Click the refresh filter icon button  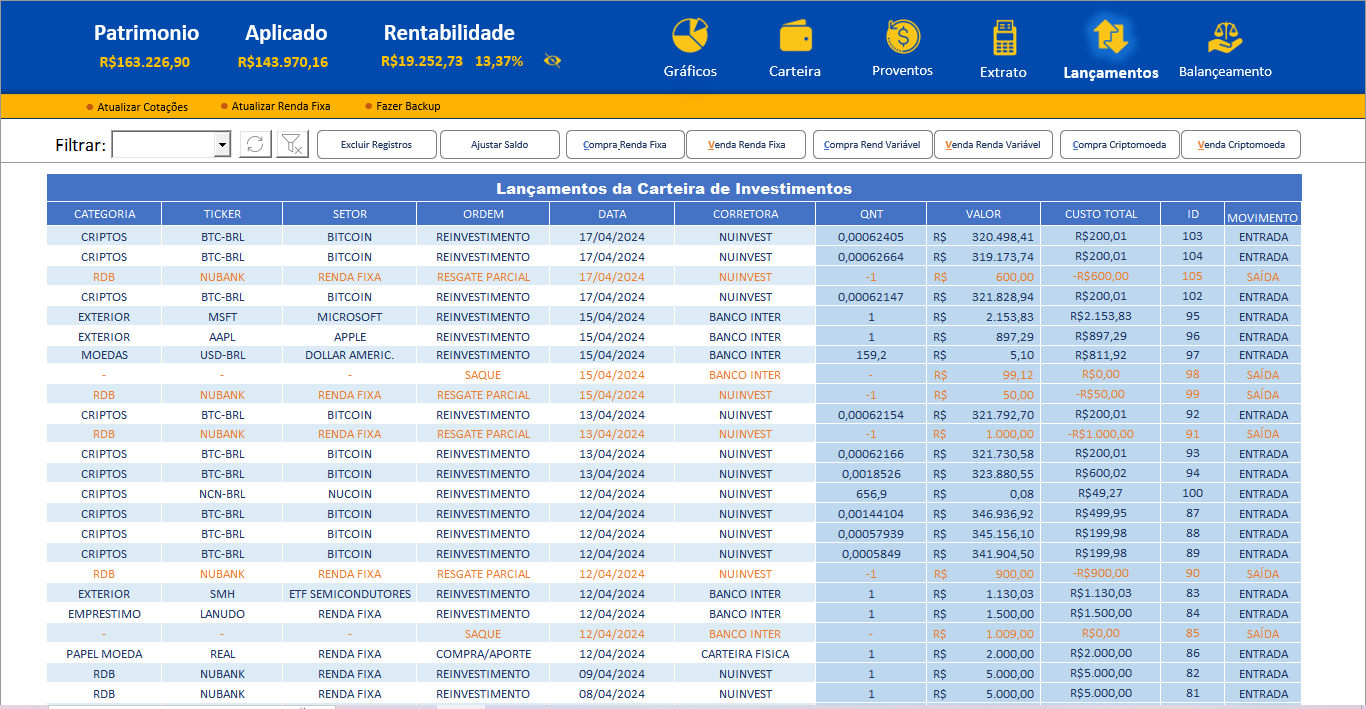click(x=256, y=144)
